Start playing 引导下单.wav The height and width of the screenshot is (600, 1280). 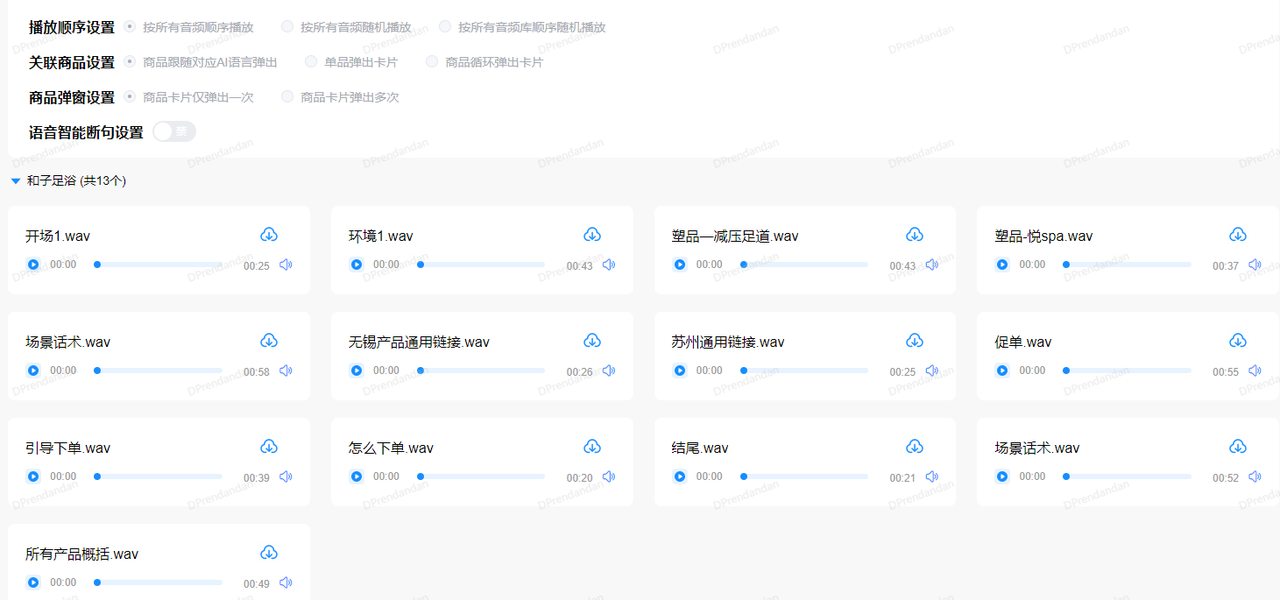click(33, 477)
